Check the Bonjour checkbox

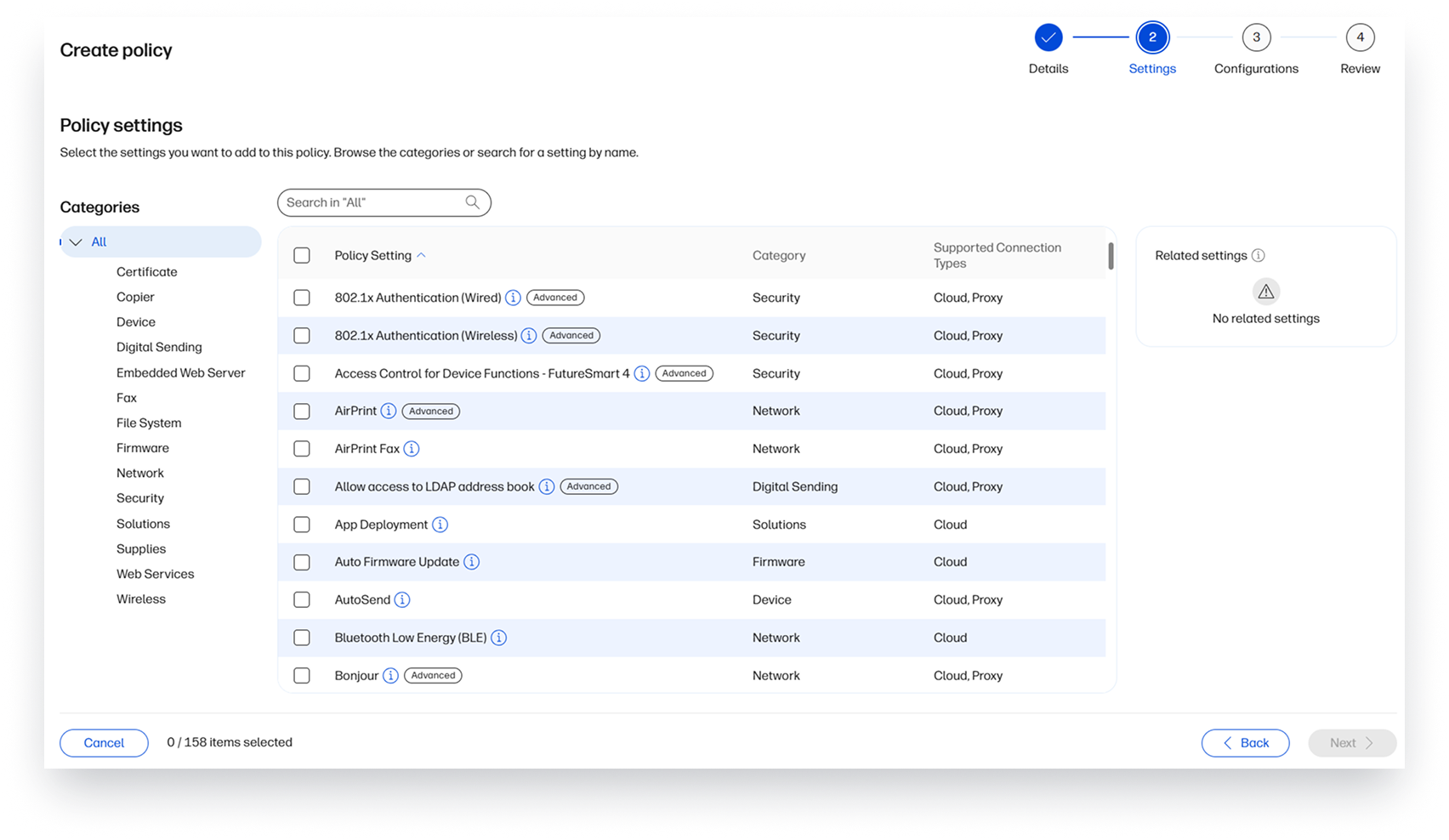pyautogui.click(x=302, y=675)
